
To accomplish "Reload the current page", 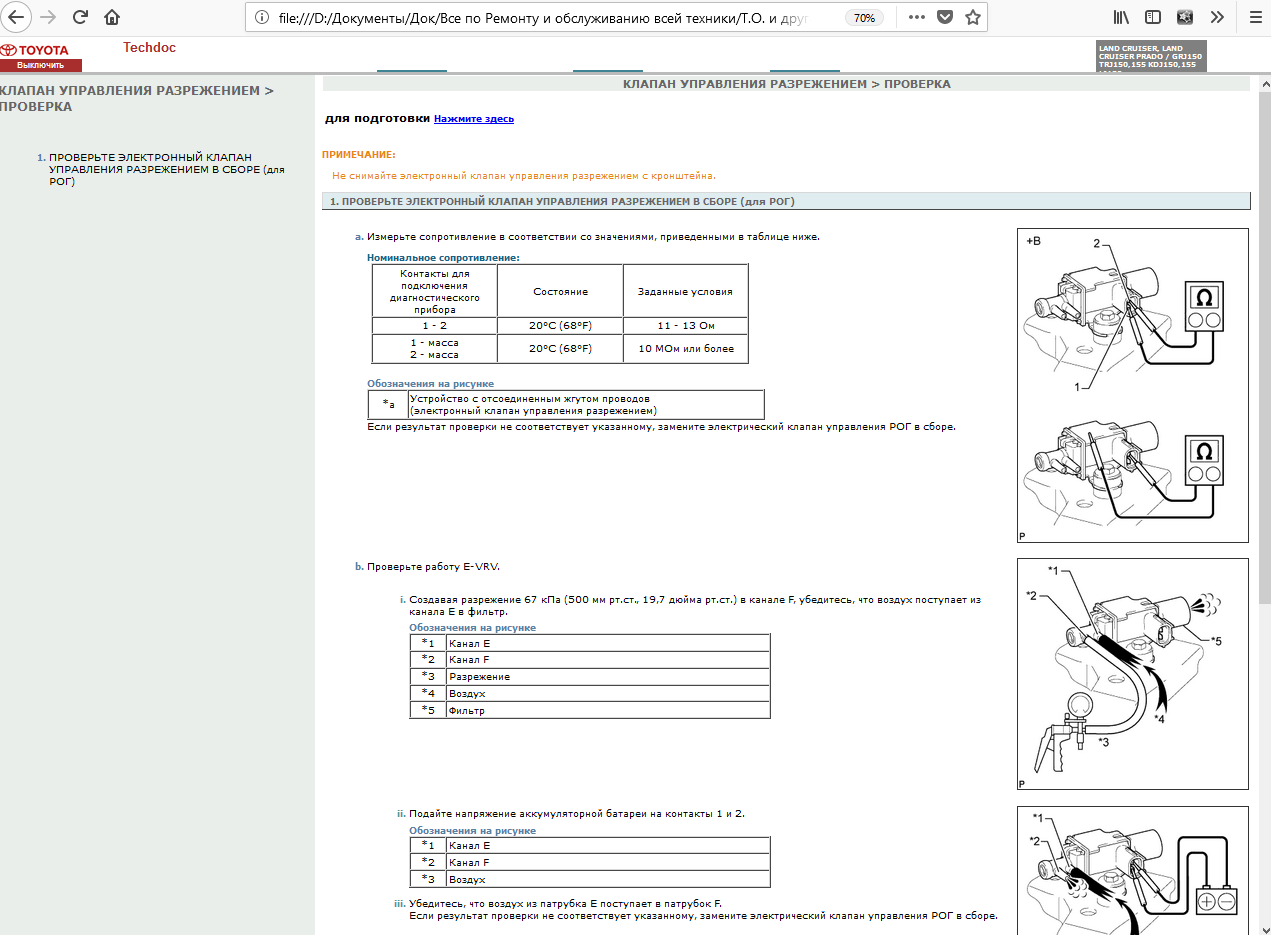I will (x=80, y=17).
